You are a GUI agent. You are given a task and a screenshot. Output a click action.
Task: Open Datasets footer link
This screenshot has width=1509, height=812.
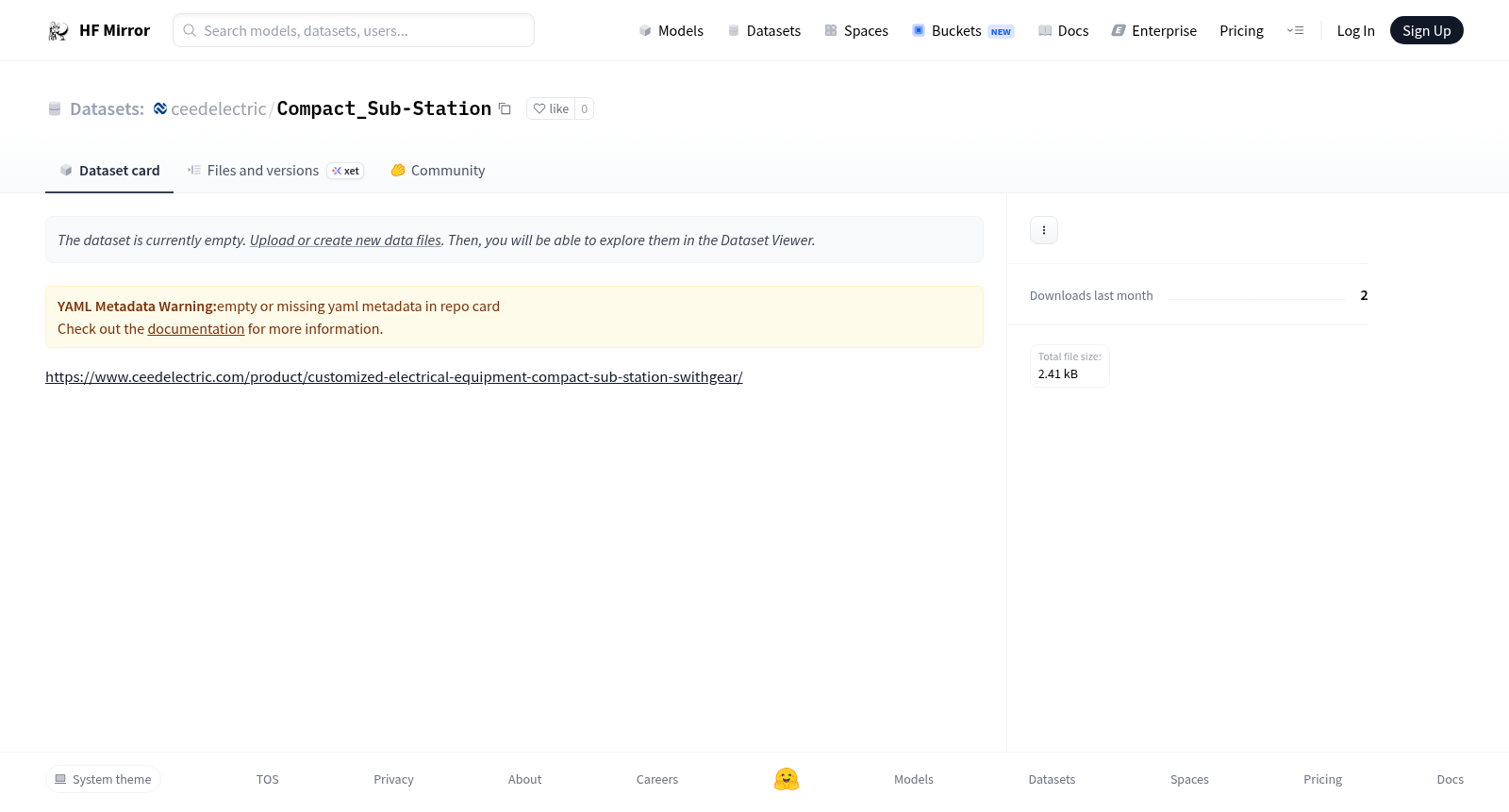(1052, 780)
